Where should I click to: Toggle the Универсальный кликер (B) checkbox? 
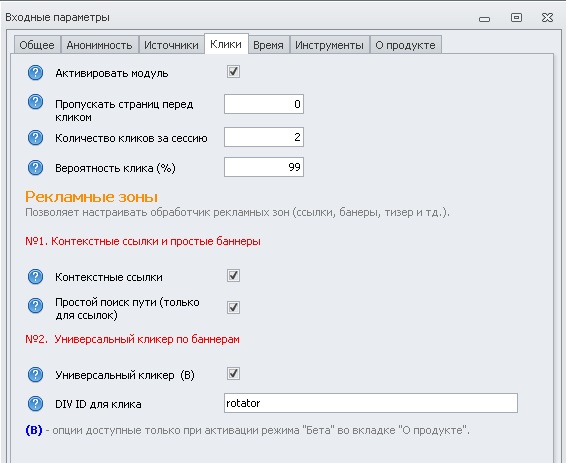[x=233, y=374]
